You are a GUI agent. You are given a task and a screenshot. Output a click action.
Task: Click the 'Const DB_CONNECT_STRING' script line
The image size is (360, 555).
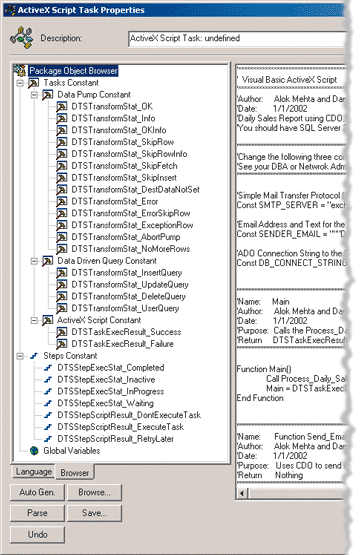(x=291, y=263)
